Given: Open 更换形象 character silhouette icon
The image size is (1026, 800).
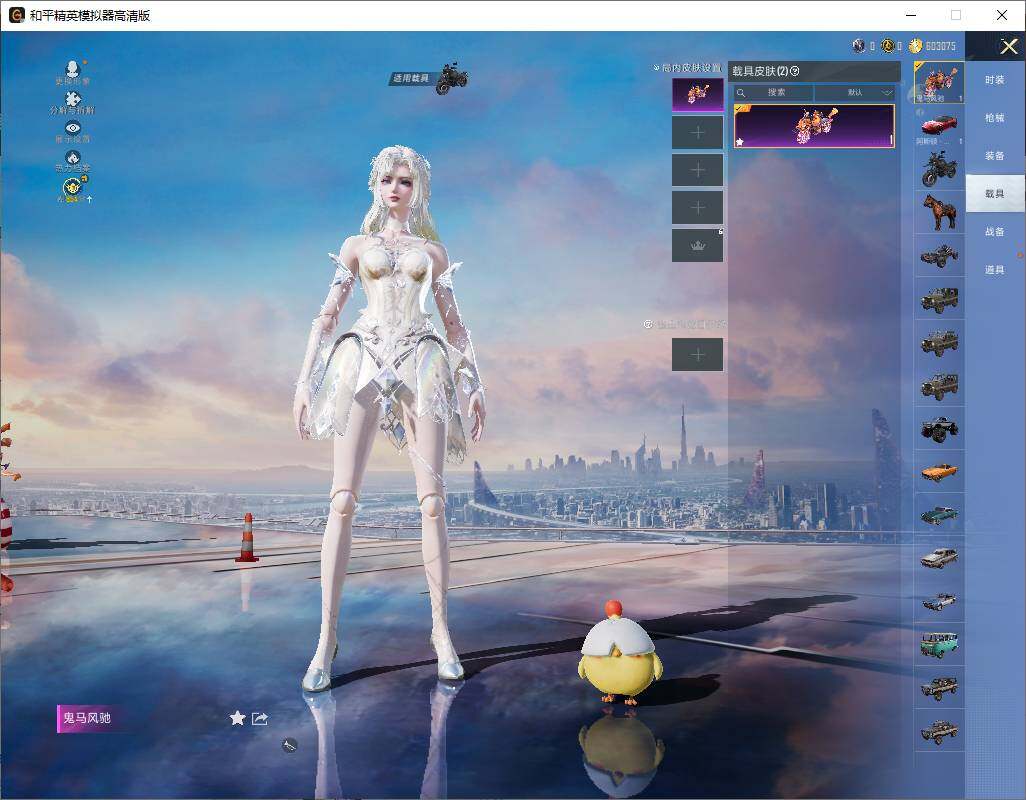Looking at the screenshot, I should [x=73, y=69].
